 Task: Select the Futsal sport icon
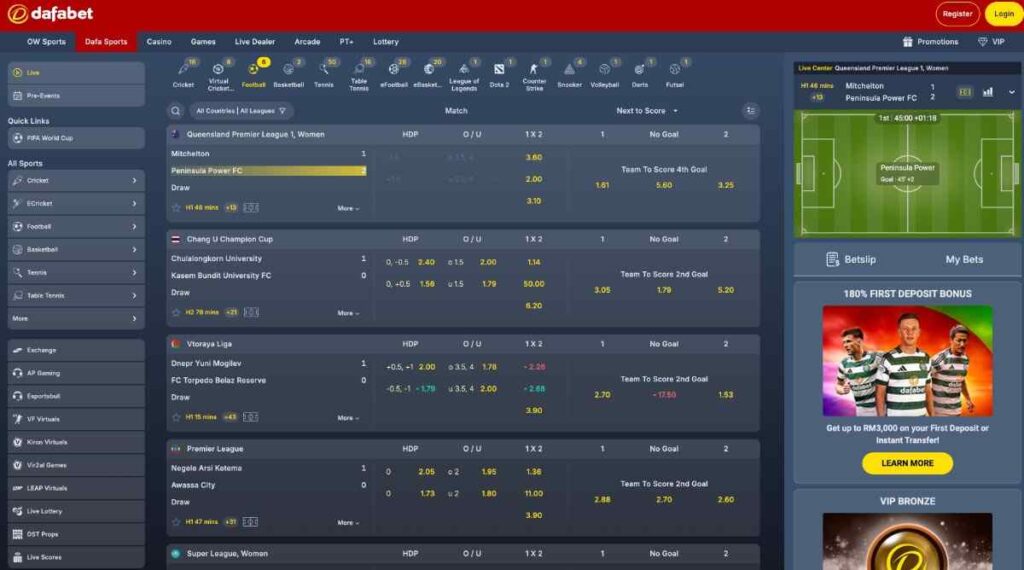(675, 74)
